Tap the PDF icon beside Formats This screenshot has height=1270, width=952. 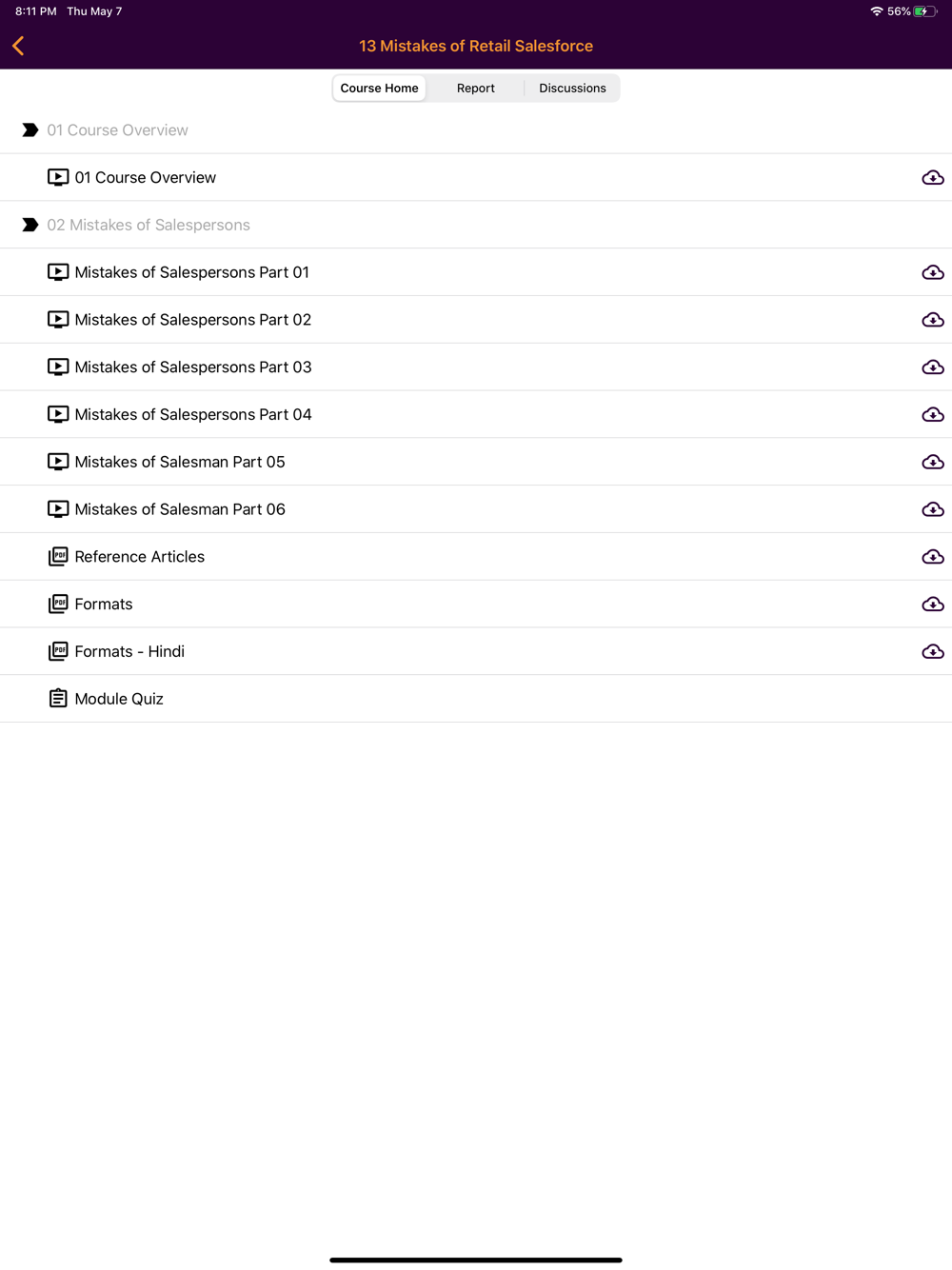pyautogui.click(x=58, y=605)
